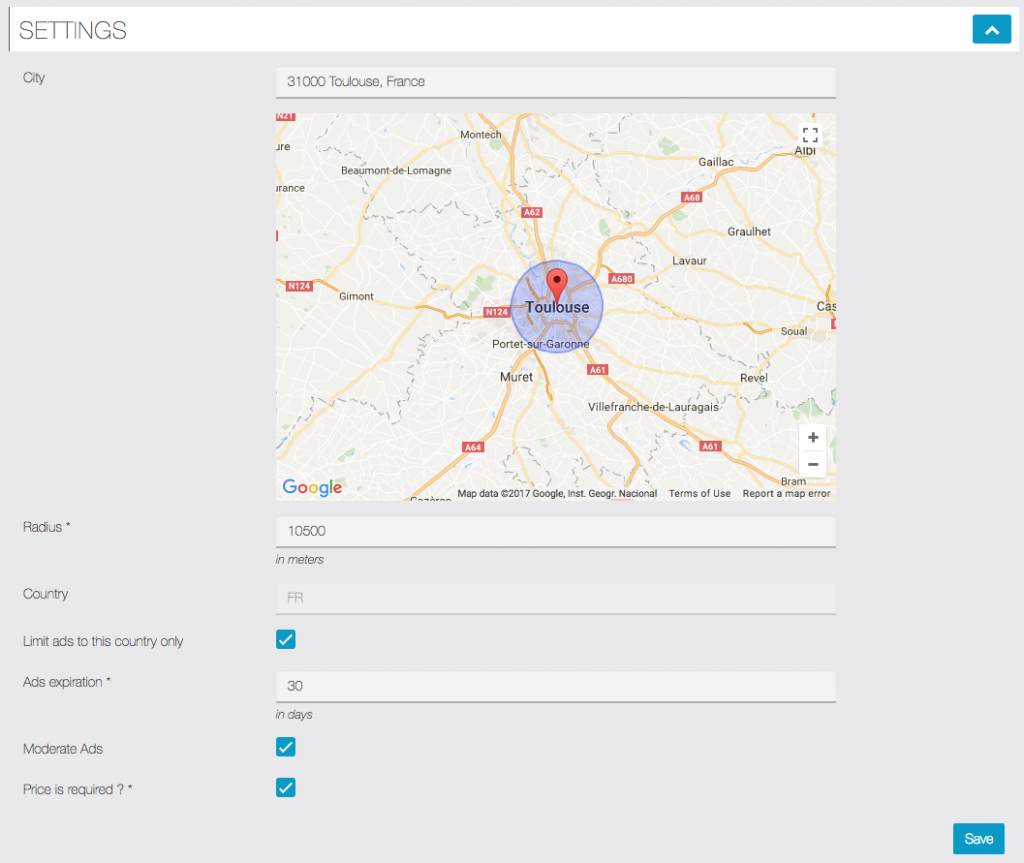Click the Country field showing FR

click(x=555, y=598)
